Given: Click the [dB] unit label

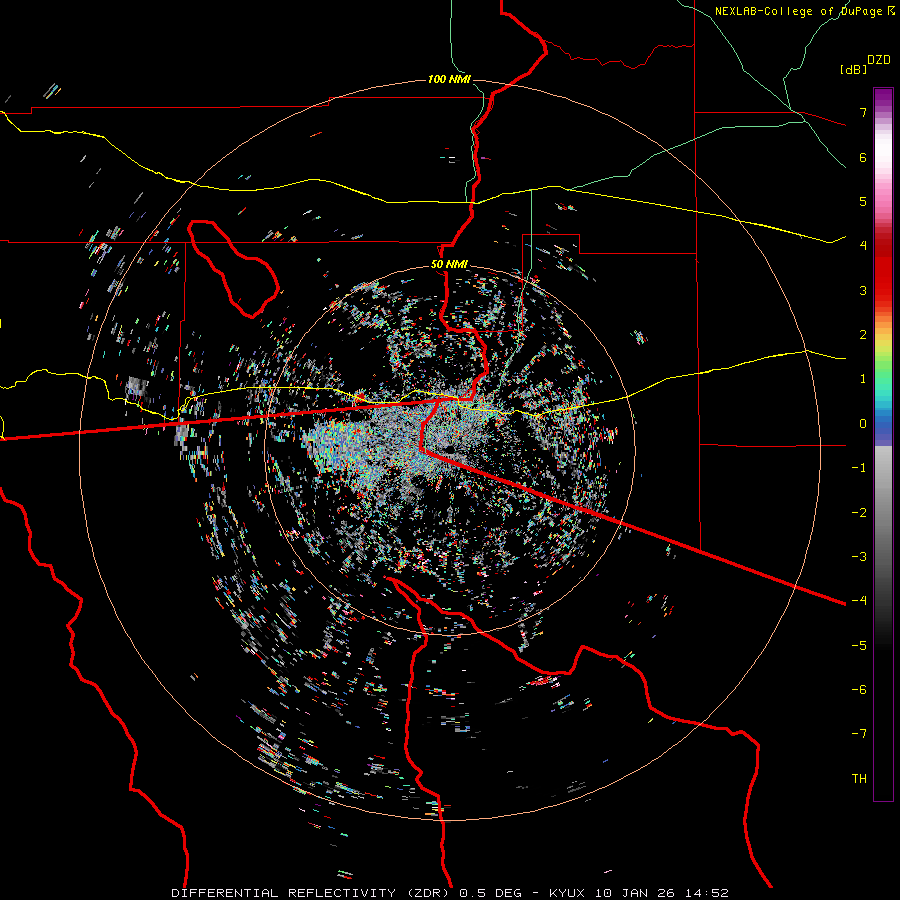Looking at the screenshot, I should pos(853,69).
